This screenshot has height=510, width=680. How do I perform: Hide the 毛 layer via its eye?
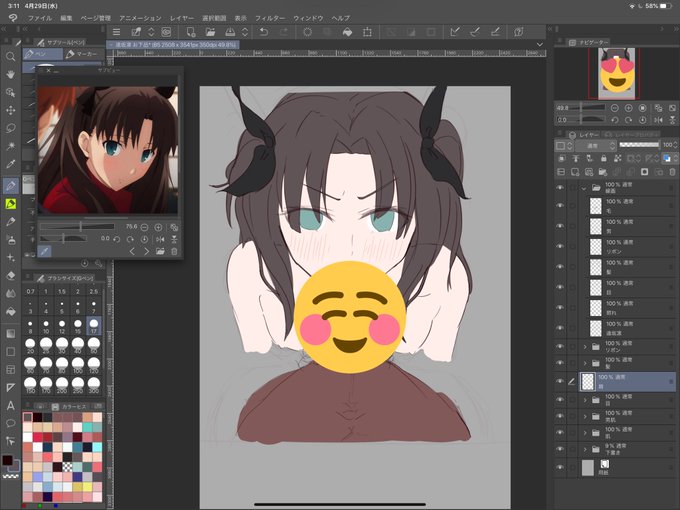click(x=560, y=206)
